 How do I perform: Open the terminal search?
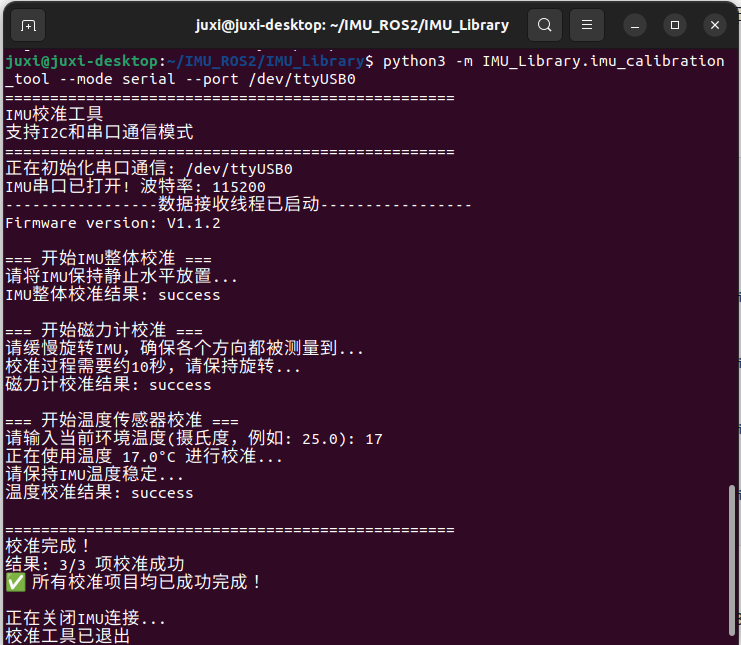tap(544, 25)
